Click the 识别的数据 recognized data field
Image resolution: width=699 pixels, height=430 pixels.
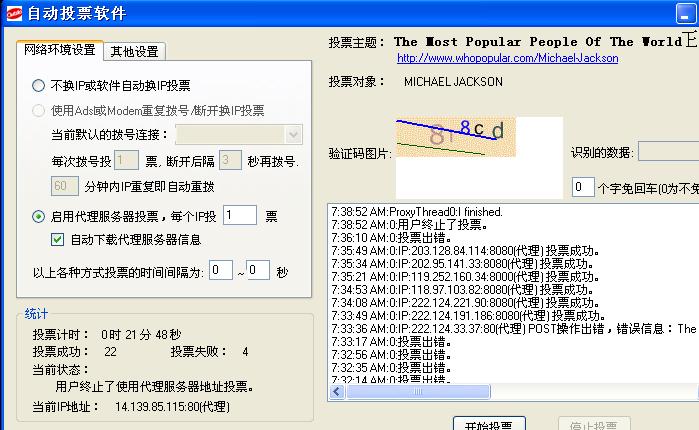668,153
